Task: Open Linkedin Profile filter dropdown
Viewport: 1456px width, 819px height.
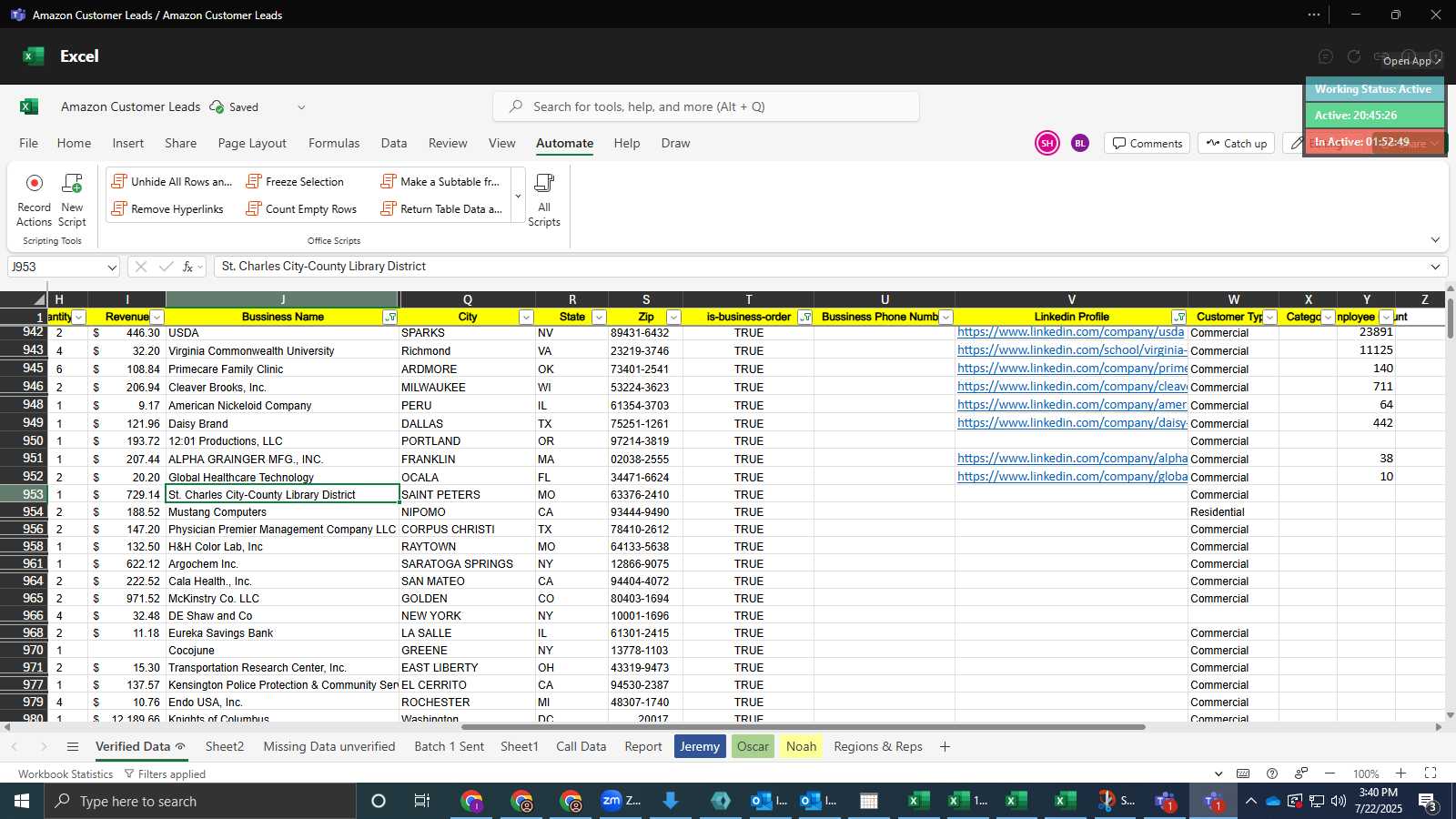Action: [x=1179, y=318]
